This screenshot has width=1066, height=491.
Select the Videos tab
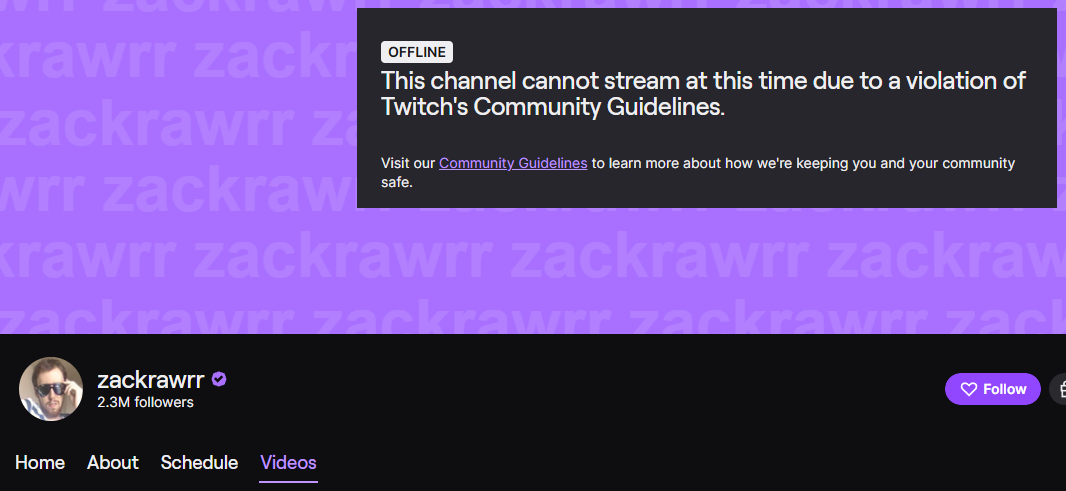coord(288,462)
